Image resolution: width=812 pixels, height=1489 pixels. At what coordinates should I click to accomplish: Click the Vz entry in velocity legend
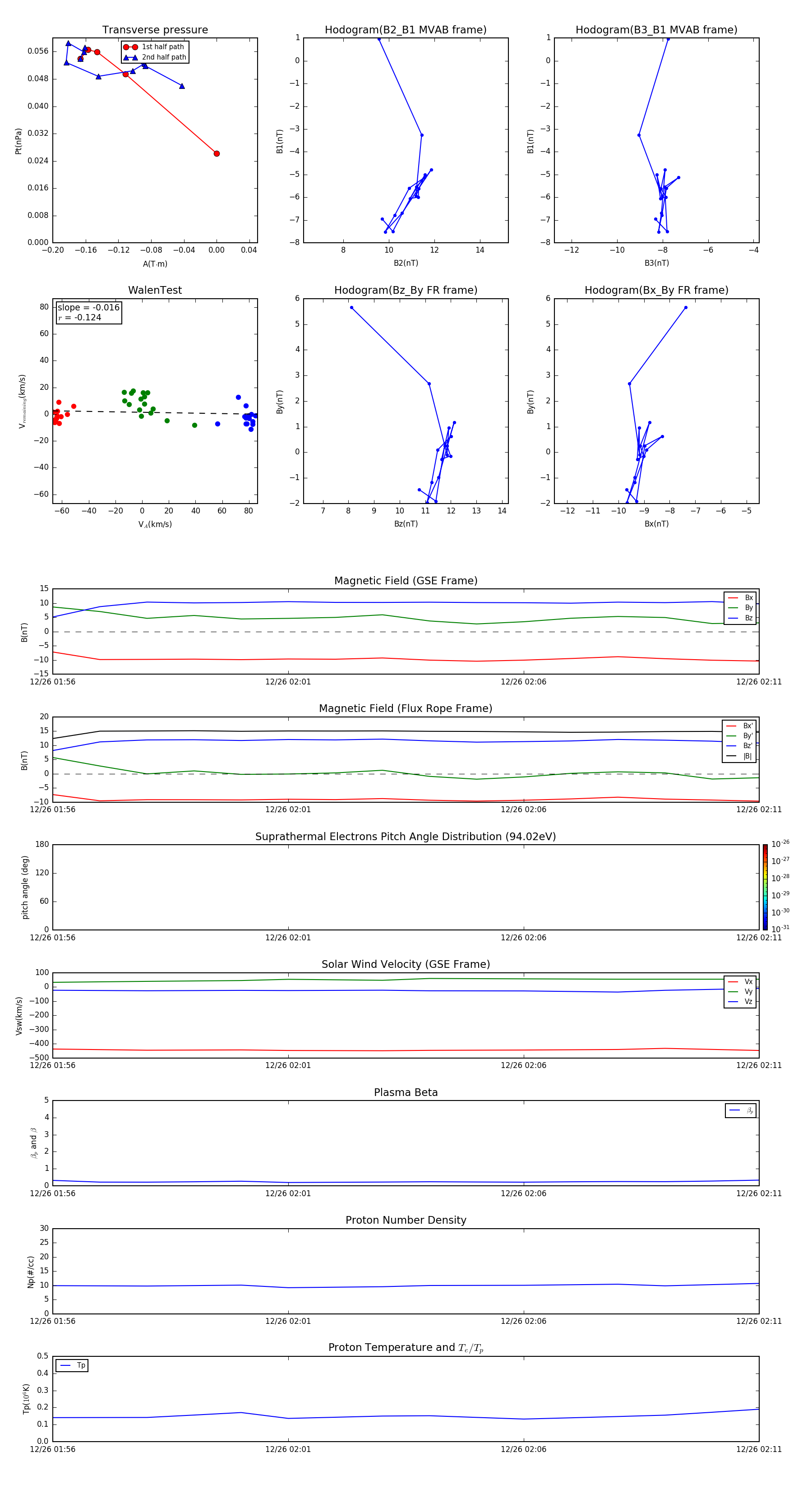coord(740,1002)
